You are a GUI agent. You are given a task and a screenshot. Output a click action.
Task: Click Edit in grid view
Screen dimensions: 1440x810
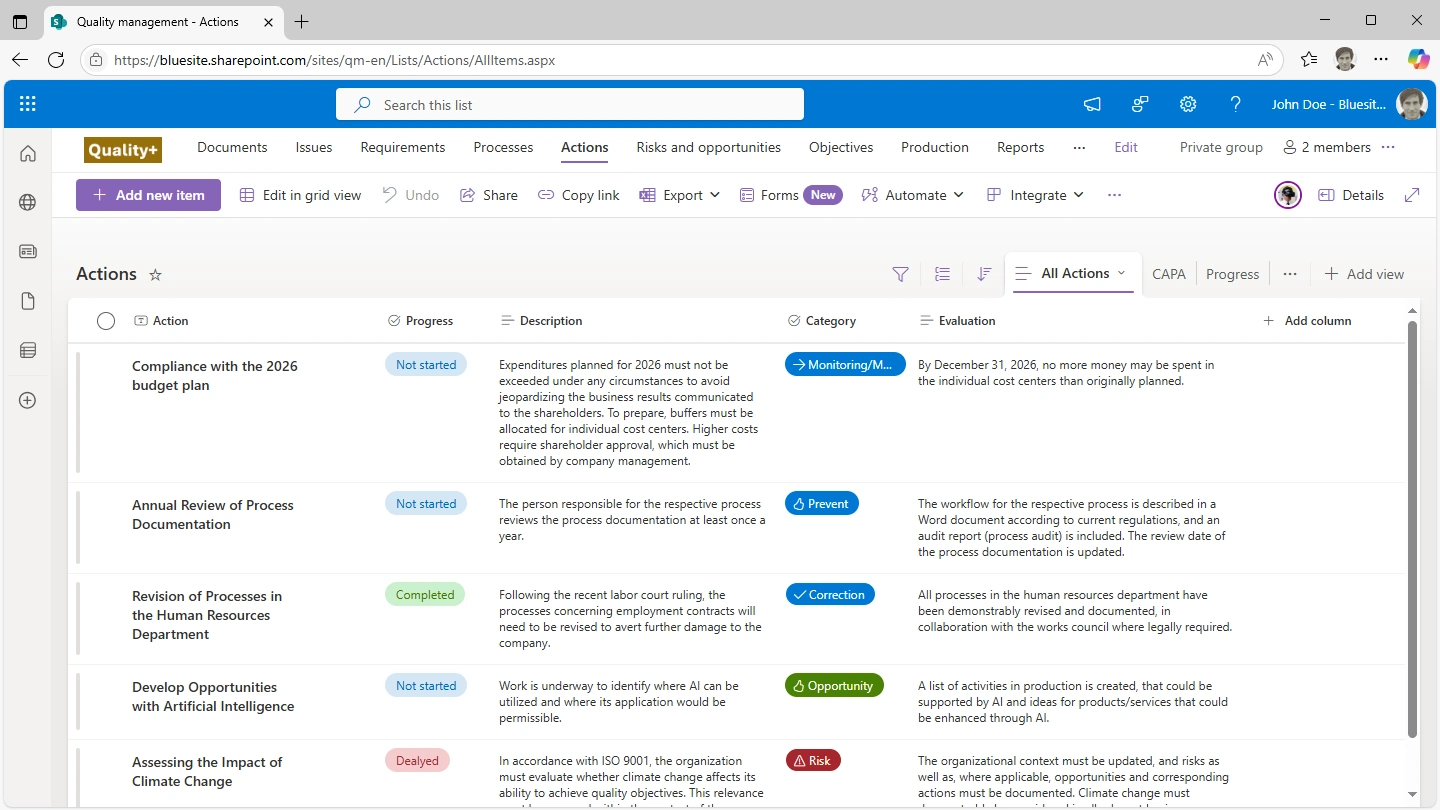pos(300,195)
